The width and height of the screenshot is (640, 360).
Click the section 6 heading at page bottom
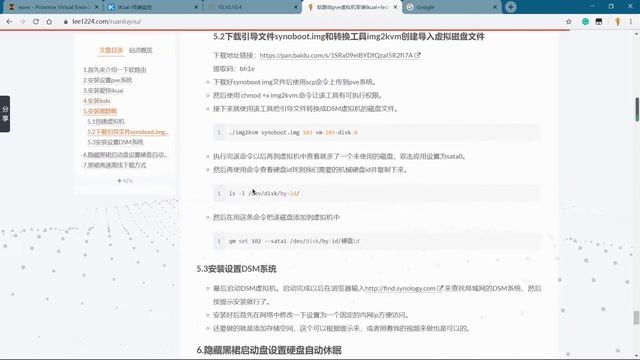click(x=269, y=350)
